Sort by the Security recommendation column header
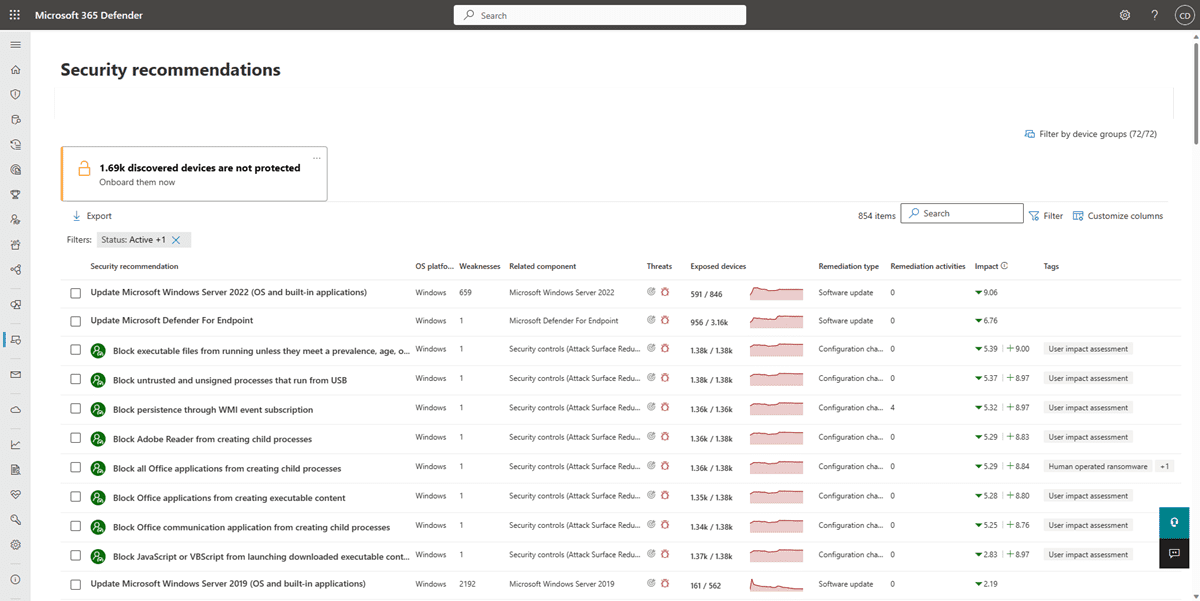Viewport: 1200px width, 601px height. coord(137,266)
